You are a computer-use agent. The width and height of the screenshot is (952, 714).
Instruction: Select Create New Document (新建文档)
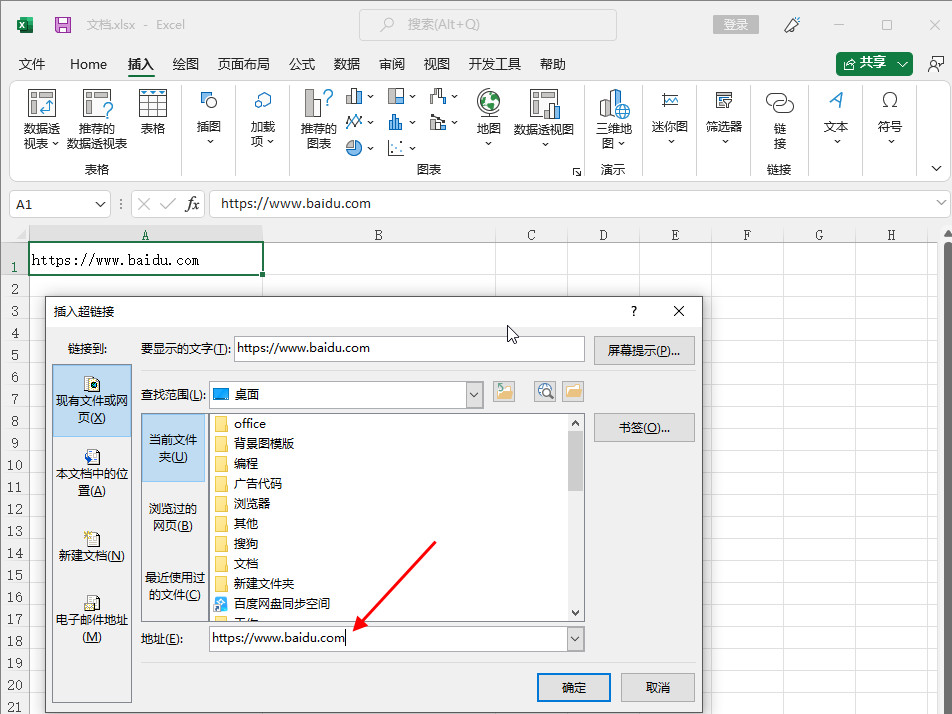click(92, 546)
